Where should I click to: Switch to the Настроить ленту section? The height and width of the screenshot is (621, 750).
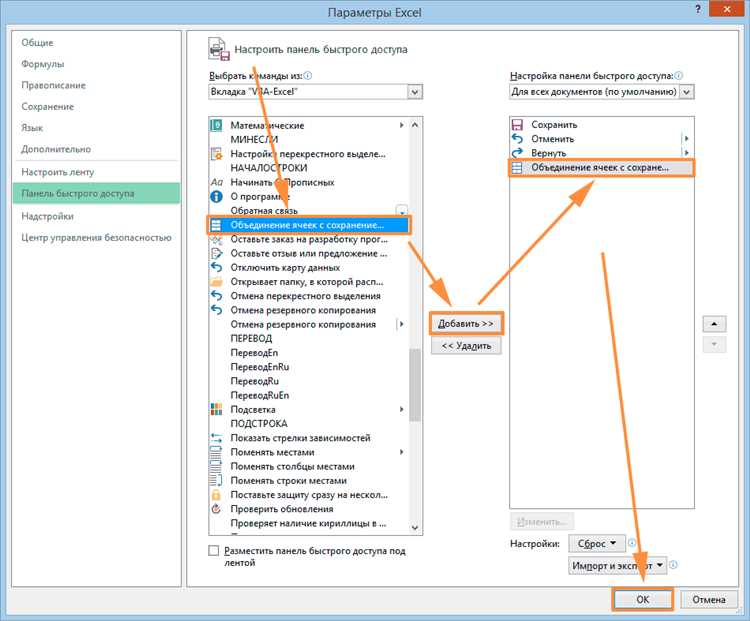[58, 172]
